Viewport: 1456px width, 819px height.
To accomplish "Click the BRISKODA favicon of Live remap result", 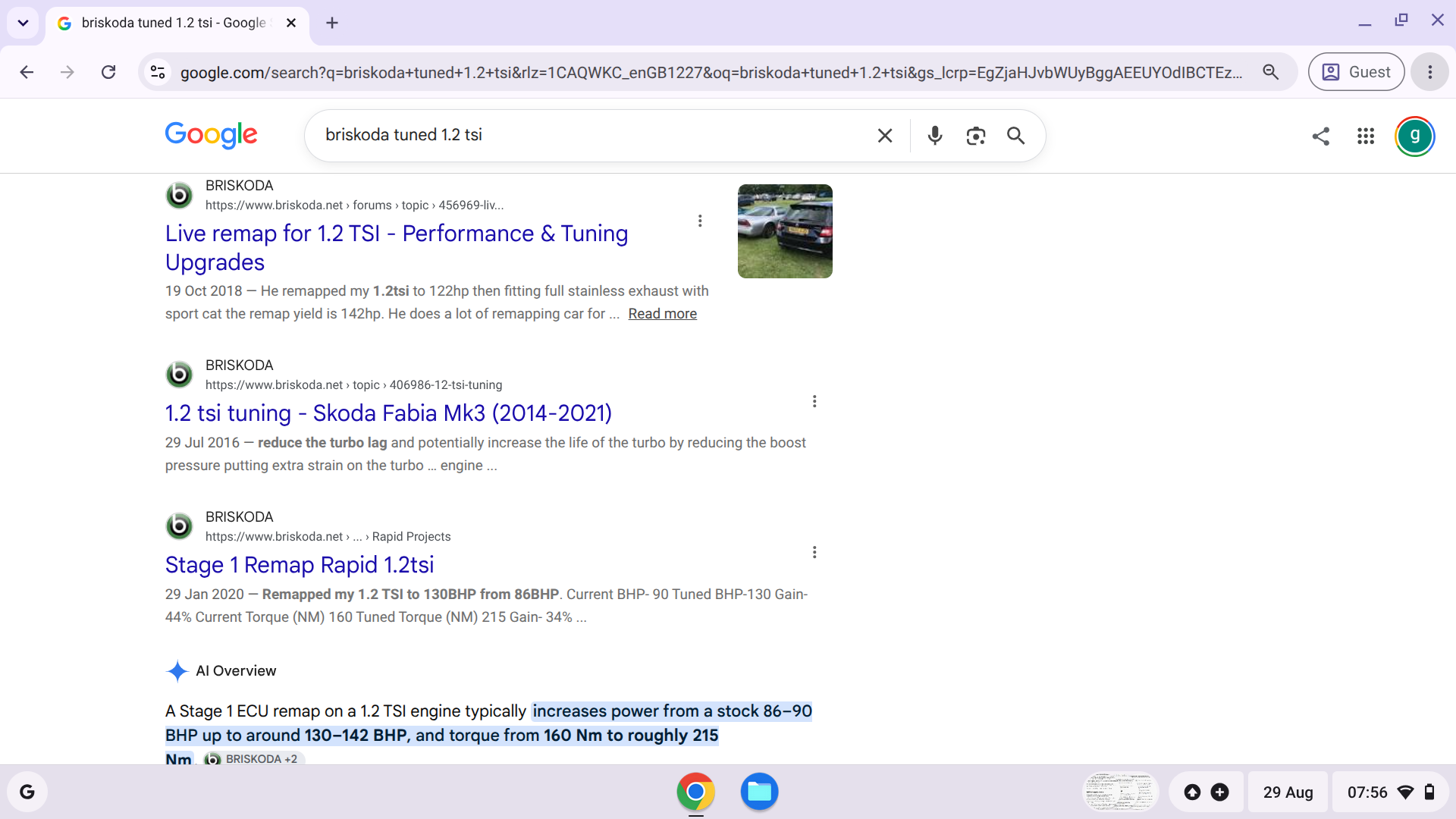I will (x=179, y=195).
